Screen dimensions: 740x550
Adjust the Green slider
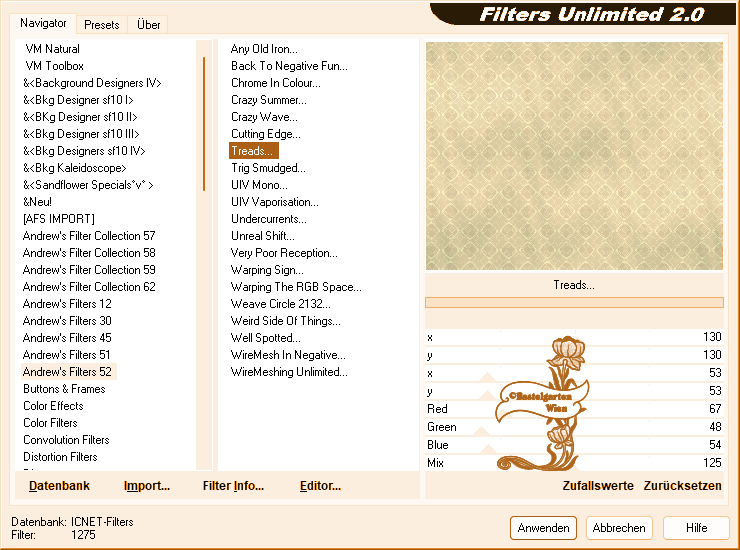tap(574, 427)
